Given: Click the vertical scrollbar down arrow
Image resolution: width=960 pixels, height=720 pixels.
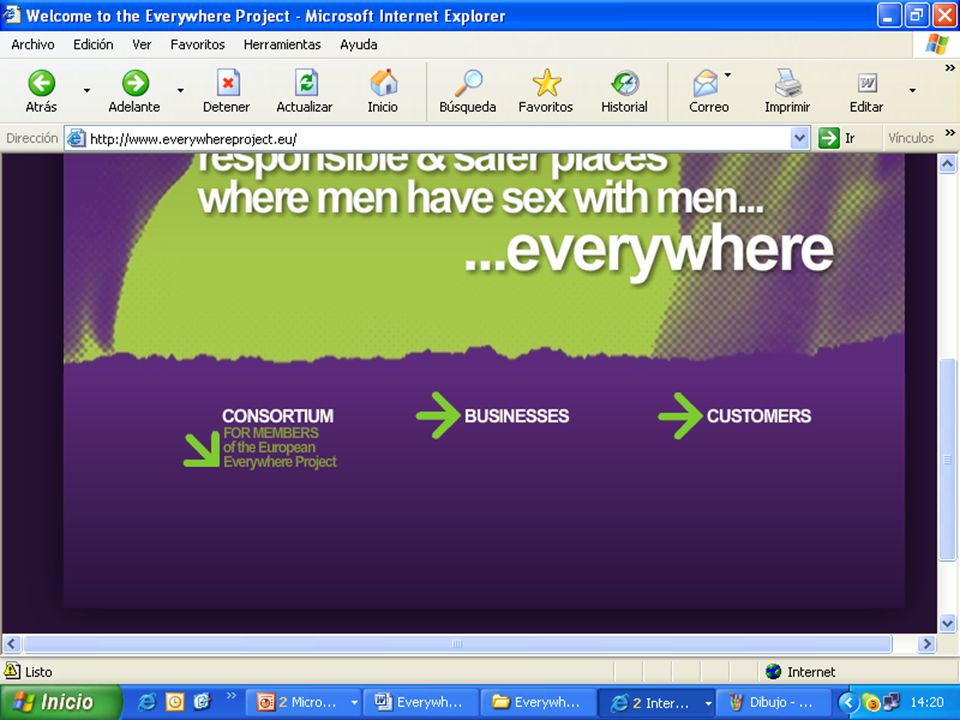Looking at the screenshot, I should point(947,624).
